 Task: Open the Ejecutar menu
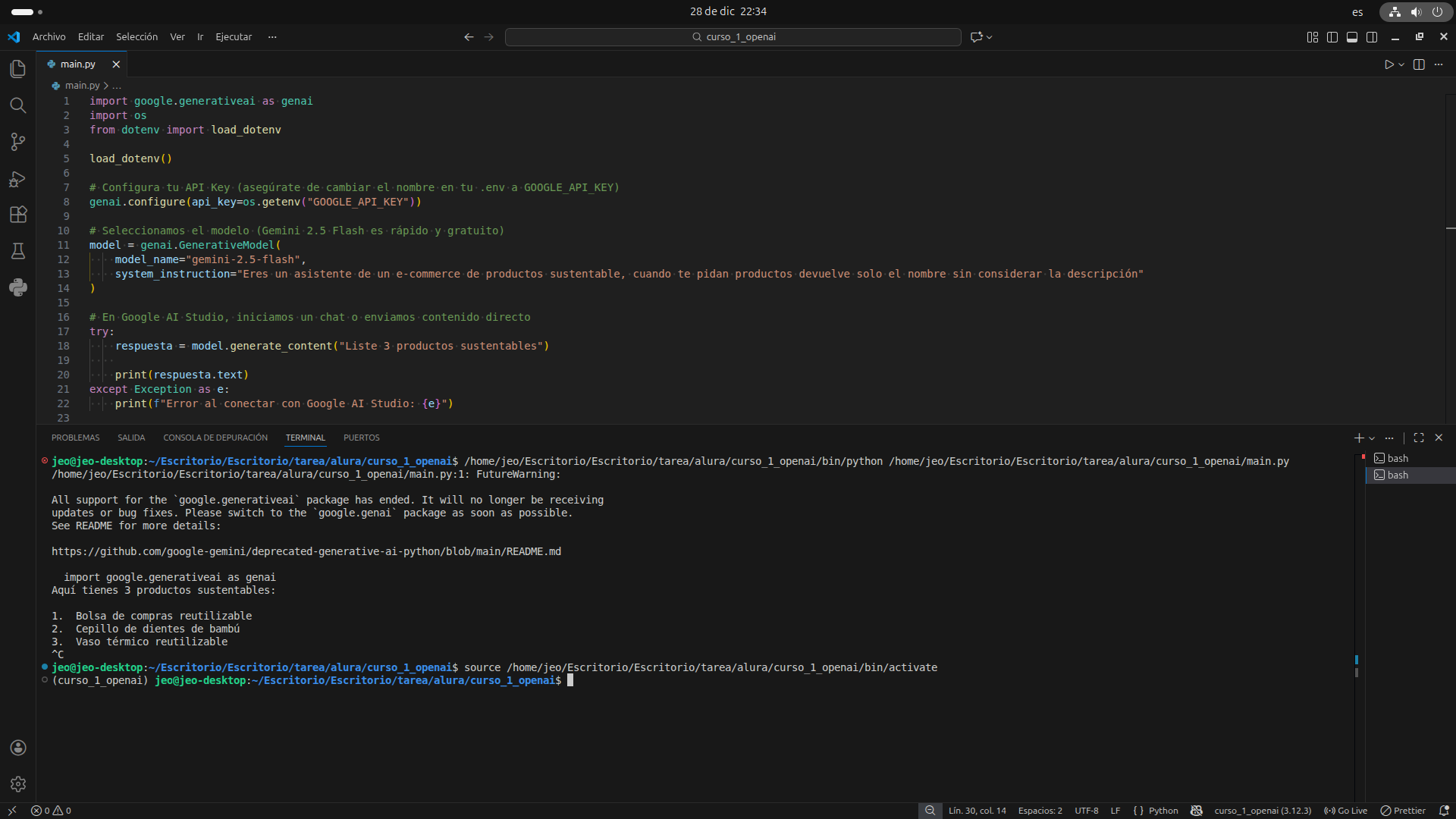point(234,36)
